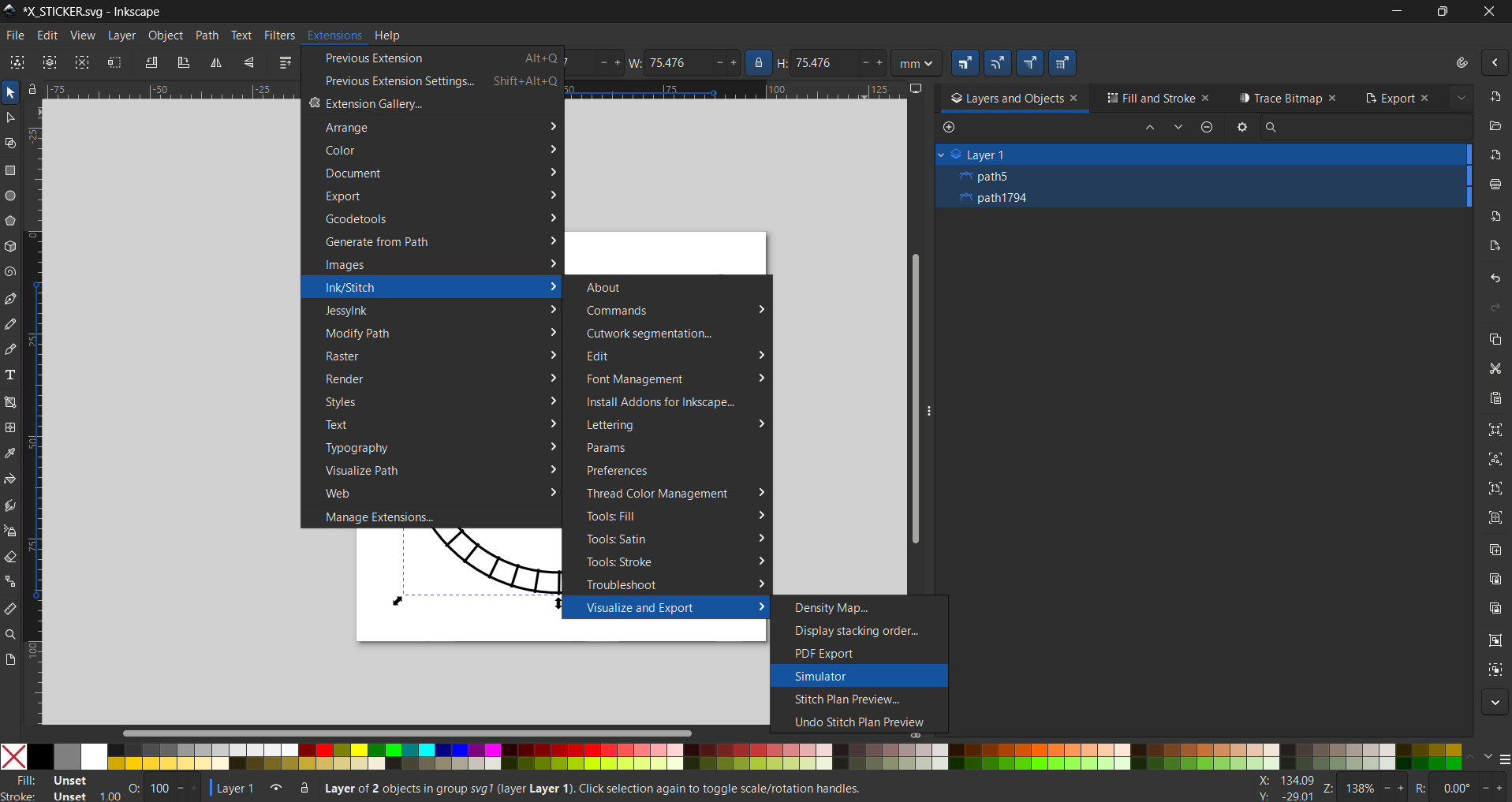Screen dimensions: 1512x802
Task: Click the no-color X swatch
Action: pyautogui.click(x=13, y=756)
